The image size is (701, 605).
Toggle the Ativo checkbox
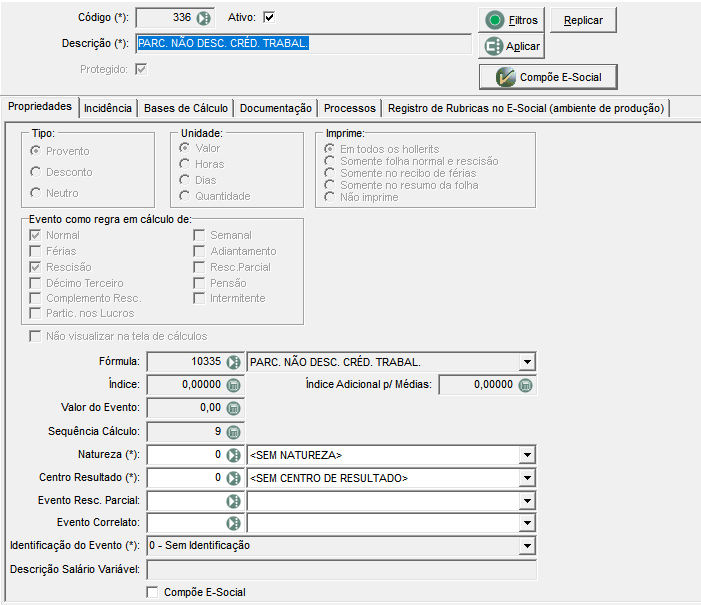(x=269, y=17)
